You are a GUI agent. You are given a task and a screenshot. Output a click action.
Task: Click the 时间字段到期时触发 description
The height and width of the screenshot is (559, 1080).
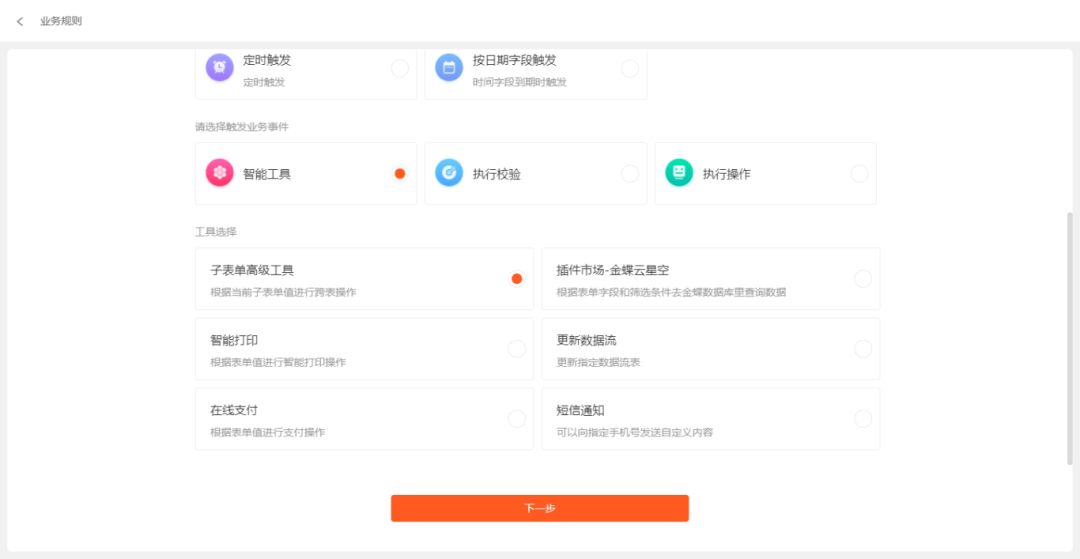(x=519, y=83)
